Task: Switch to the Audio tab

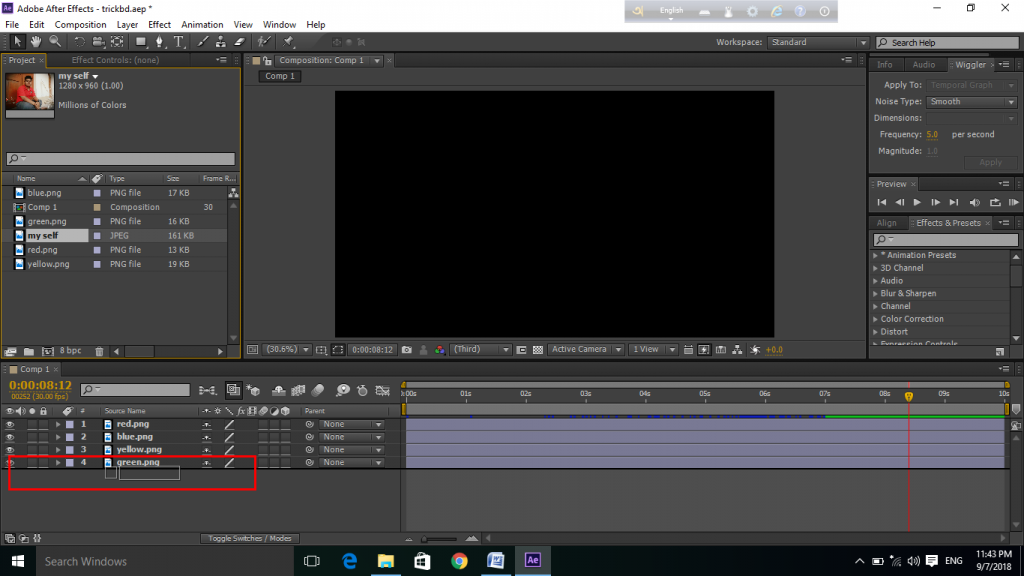Action: point(923,65)
